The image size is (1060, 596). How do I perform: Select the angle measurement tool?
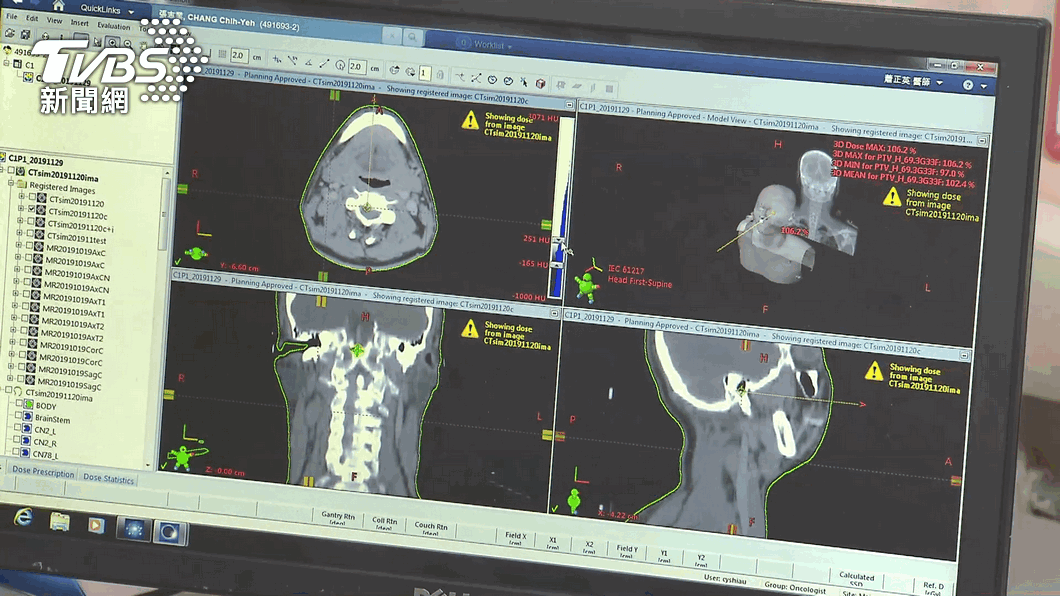(x=308, y=62)
